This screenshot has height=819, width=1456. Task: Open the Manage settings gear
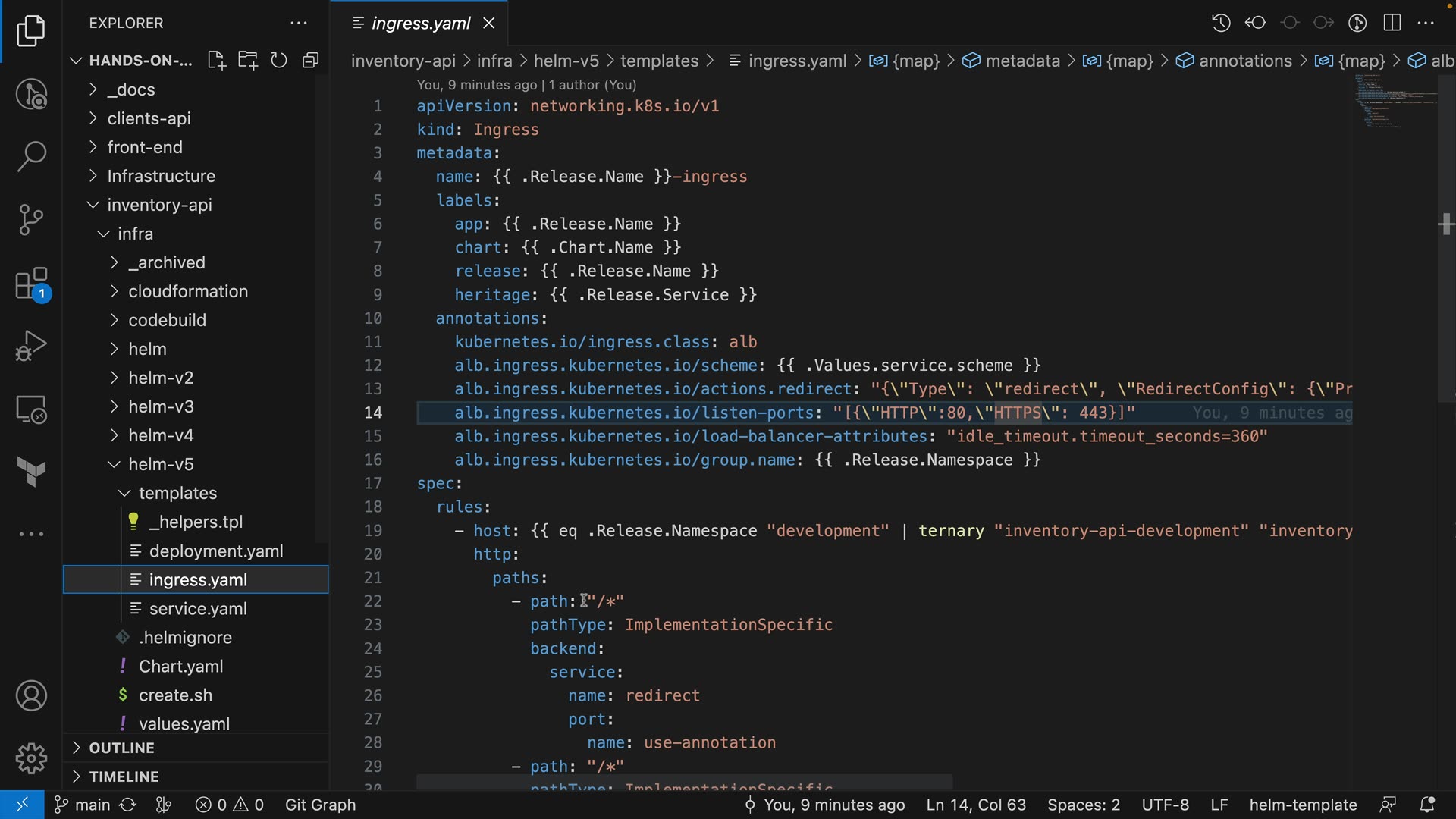click(31, 758)
